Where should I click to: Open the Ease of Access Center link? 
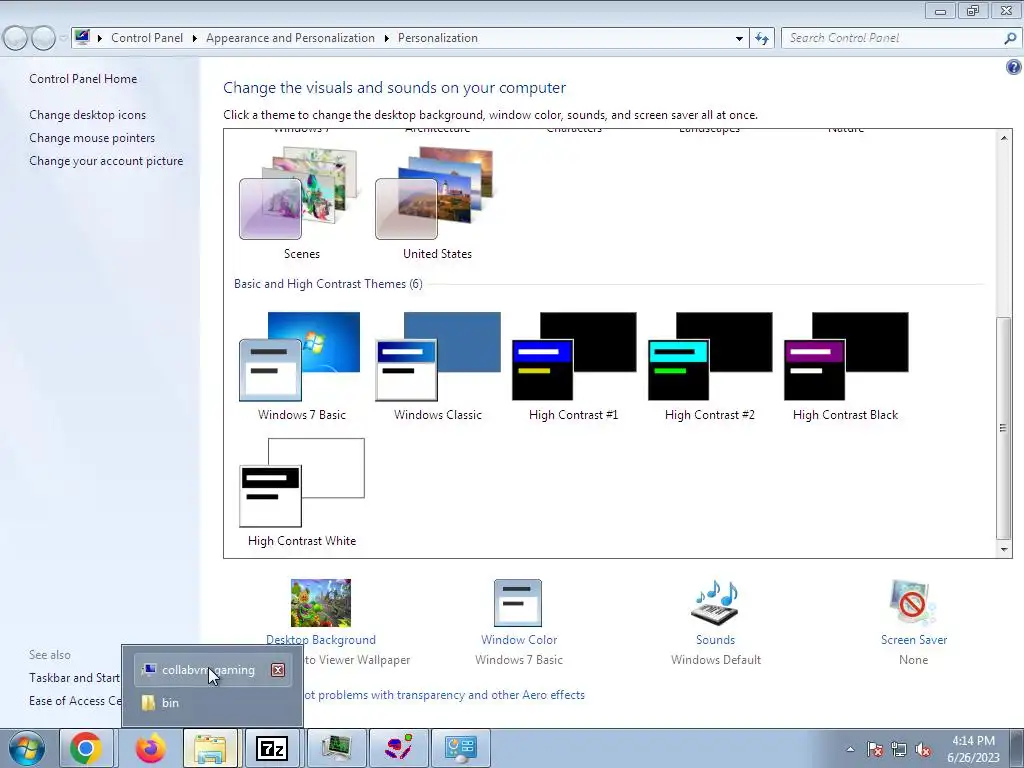75,701
